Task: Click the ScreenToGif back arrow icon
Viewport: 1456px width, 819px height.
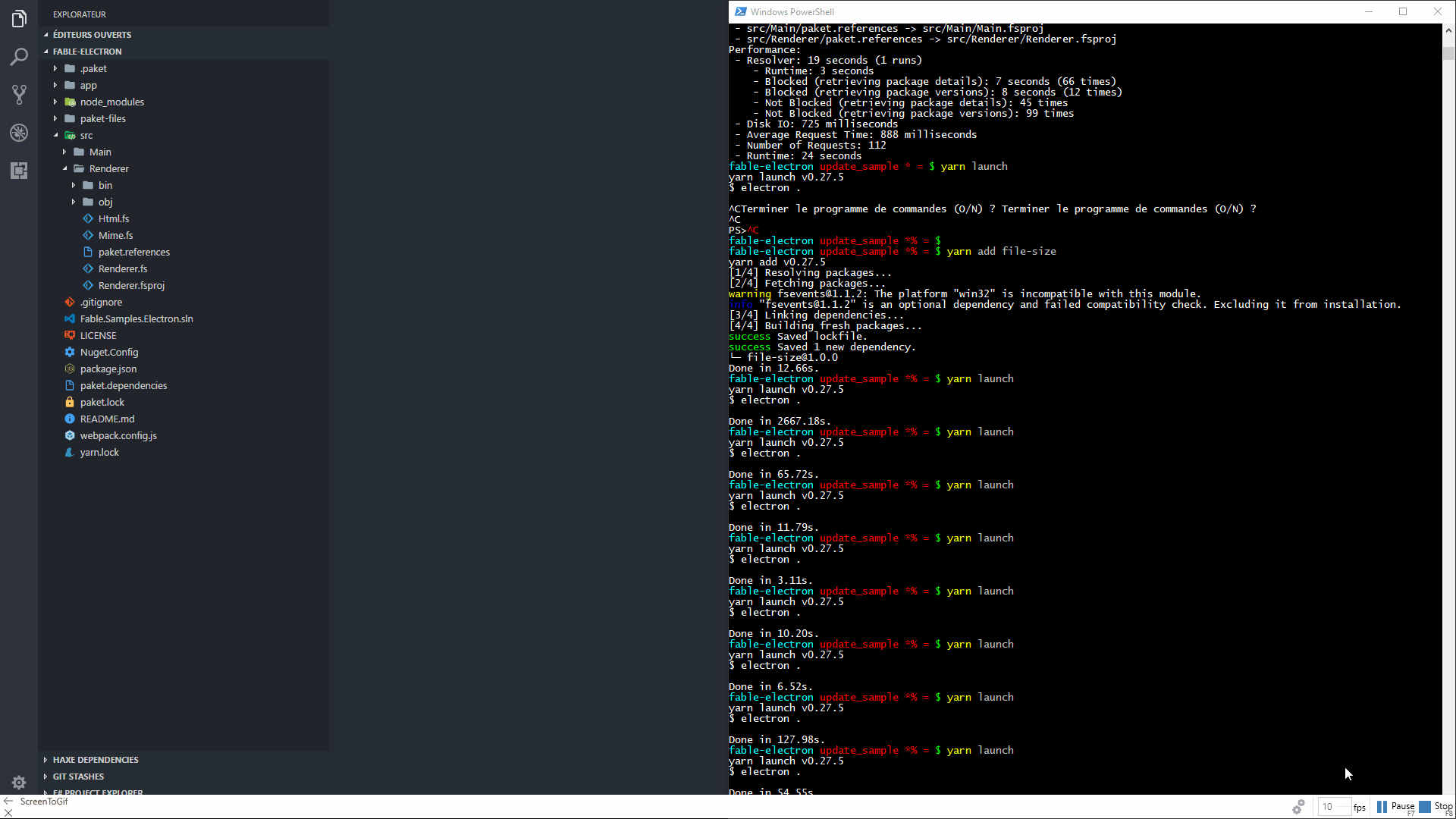Action: coord(8,801)
